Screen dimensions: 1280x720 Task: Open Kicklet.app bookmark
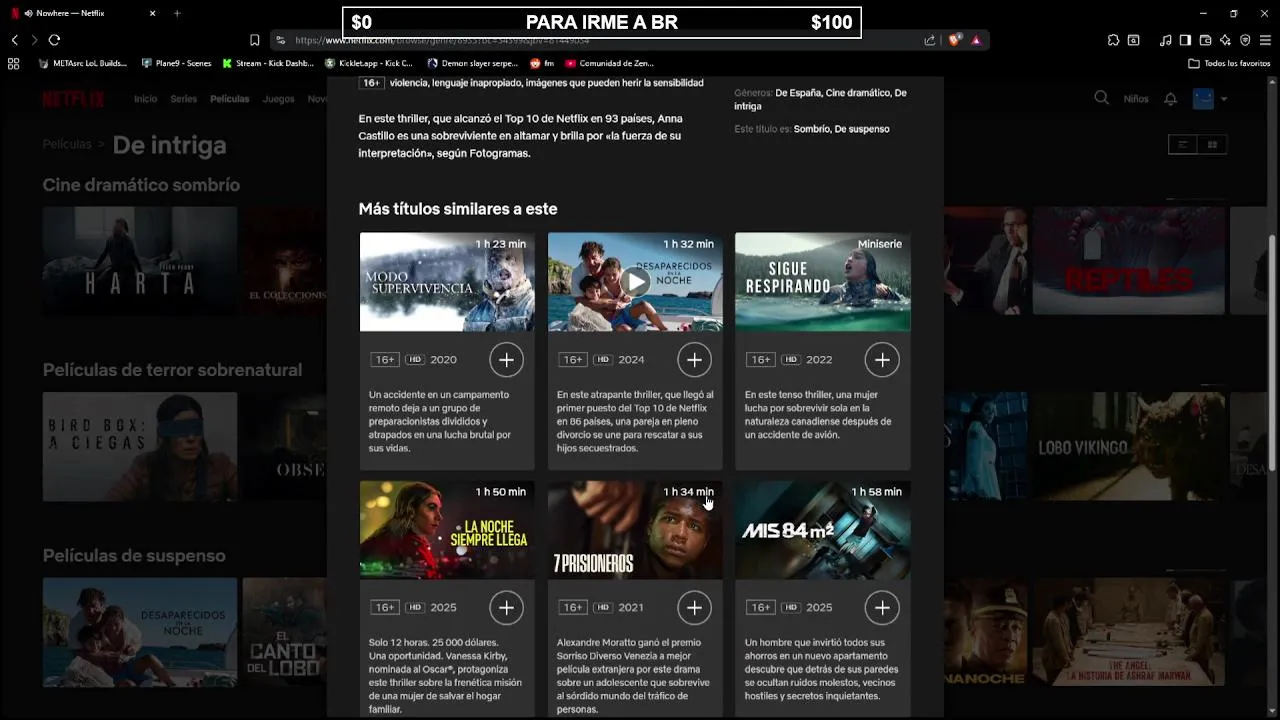tap(369, 63)
